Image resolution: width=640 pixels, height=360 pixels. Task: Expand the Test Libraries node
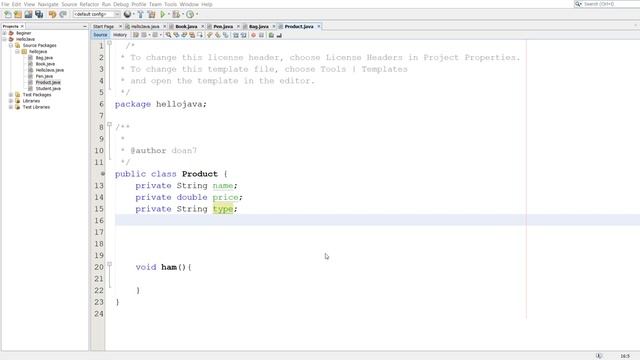(x=11, y=107)
